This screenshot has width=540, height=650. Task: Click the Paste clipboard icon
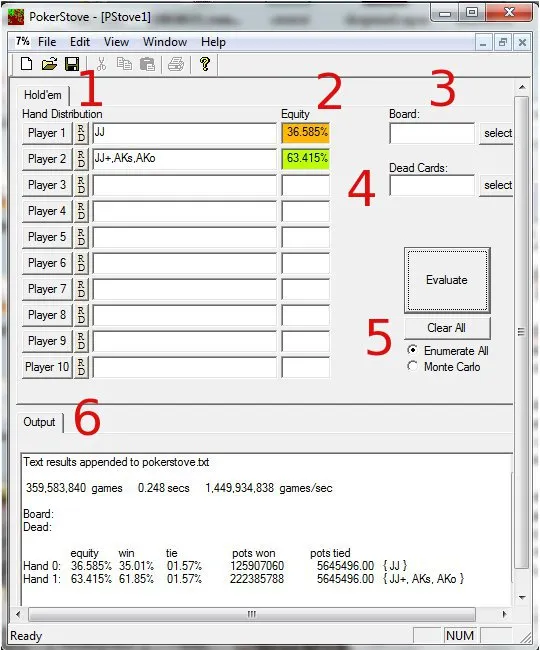point(147,64)
